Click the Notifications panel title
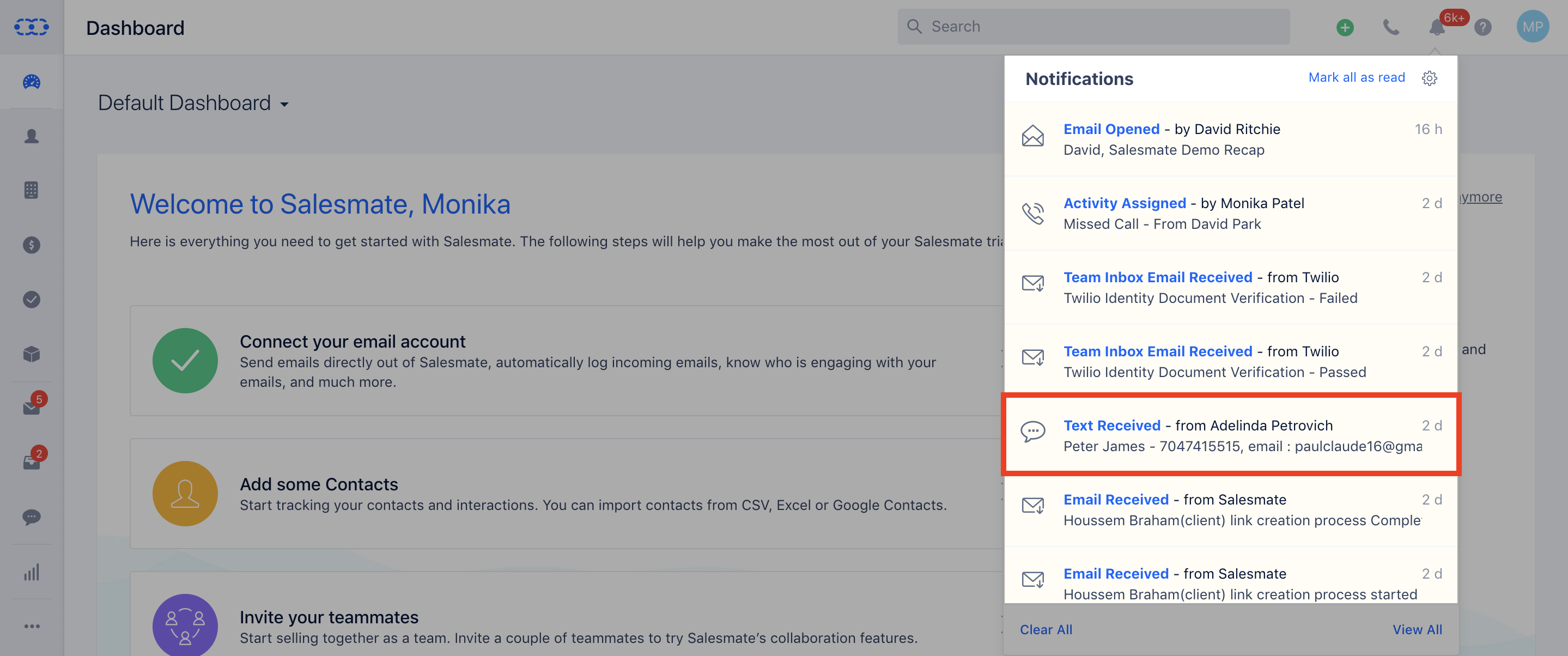 [1079, 78]
